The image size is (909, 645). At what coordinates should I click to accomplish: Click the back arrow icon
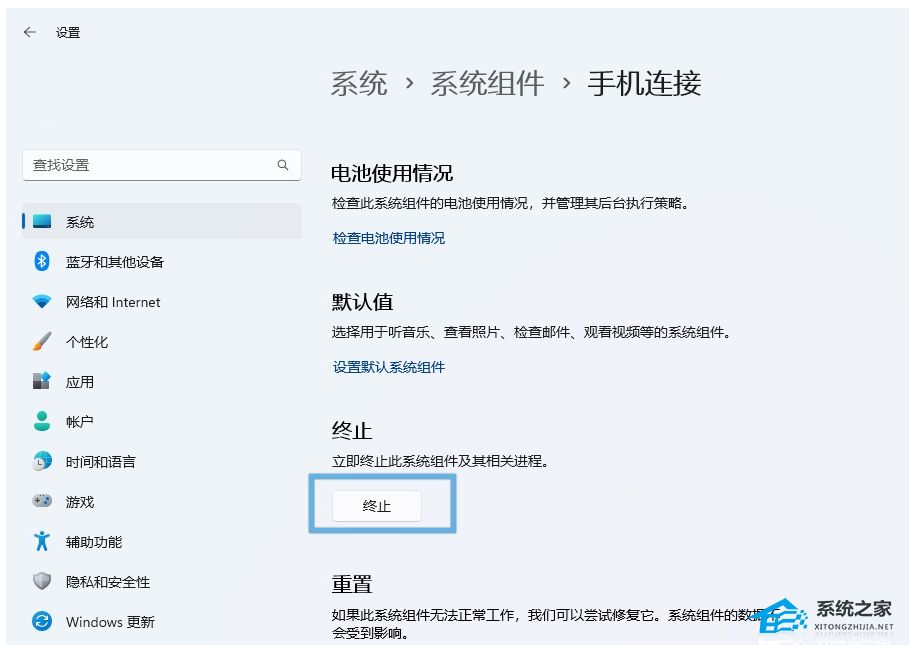click(x=30, y=32)
